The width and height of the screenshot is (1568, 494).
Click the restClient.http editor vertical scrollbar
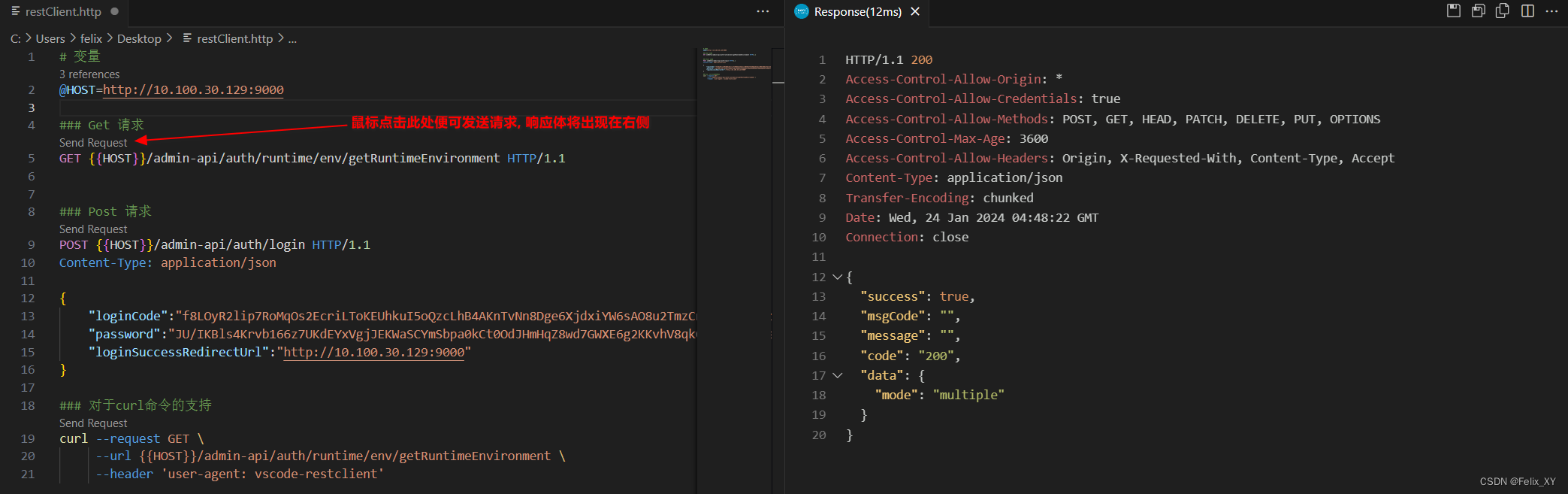coord(778,271)
